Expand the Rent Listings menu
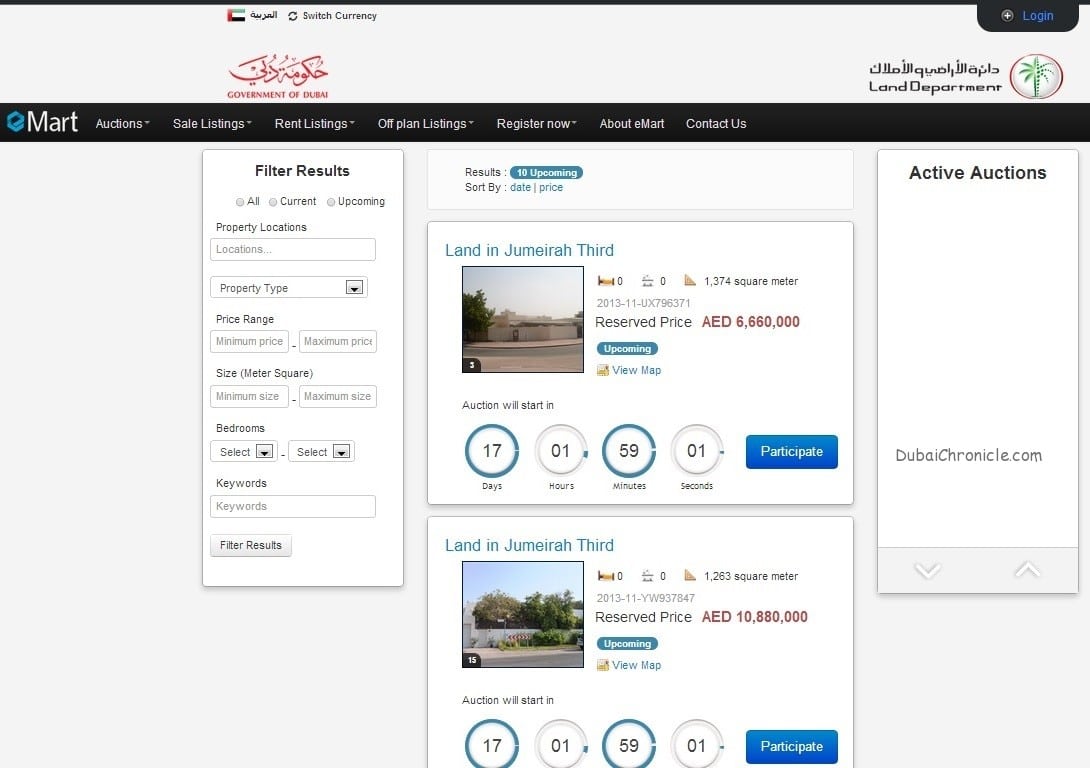The width and height of the screenshot is (1090, 768). click(x=314, y=123)
